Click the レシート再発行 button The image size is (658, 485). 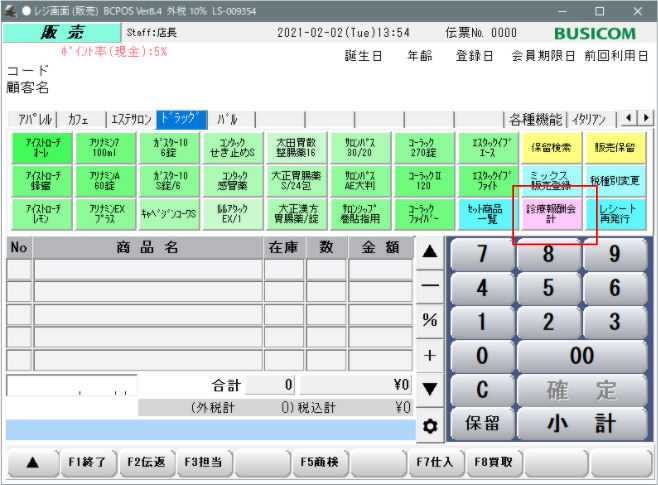click(615, 214)
